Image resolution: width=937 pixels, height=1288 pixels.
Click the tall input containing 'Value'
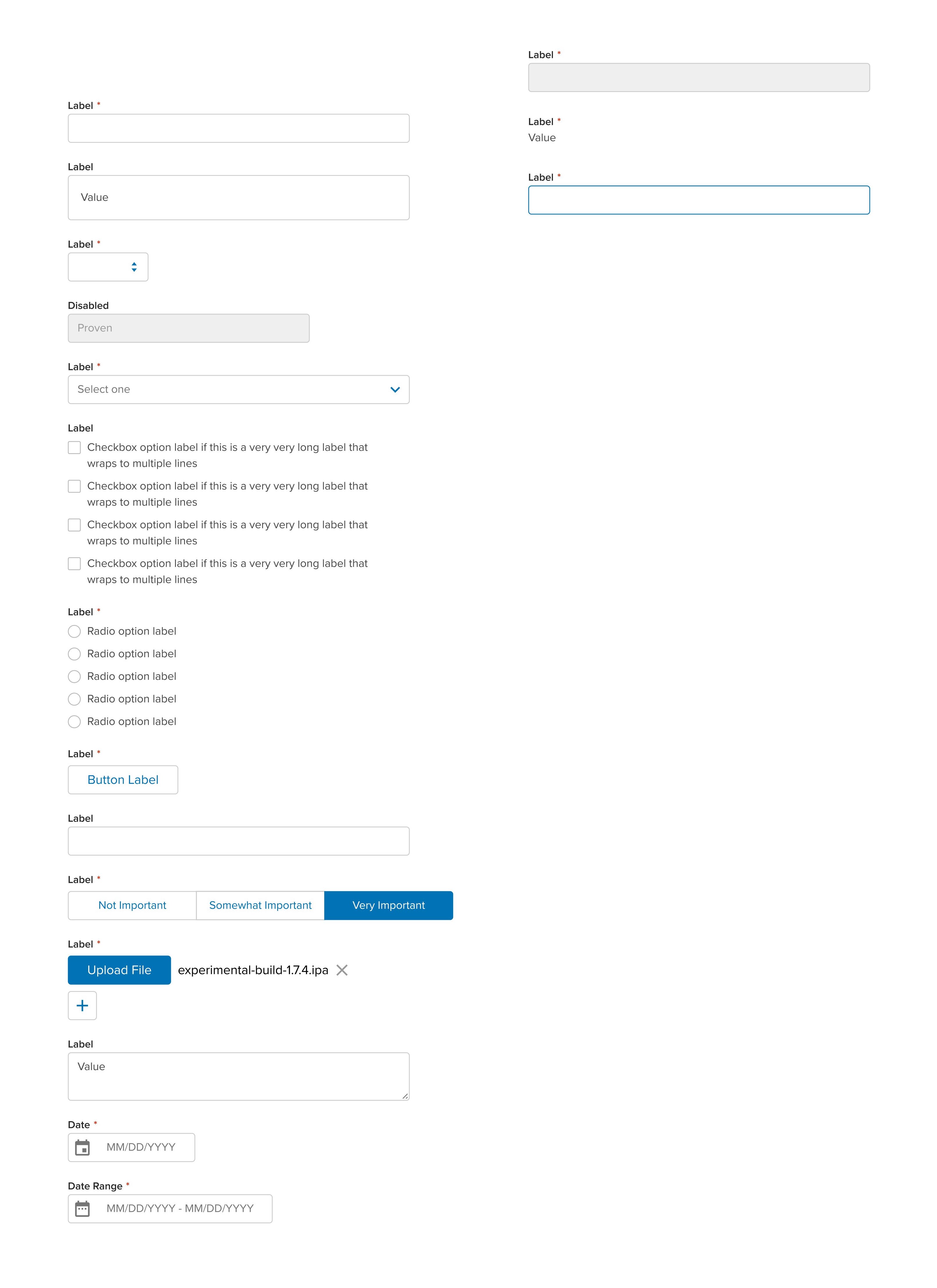[239, 198]
